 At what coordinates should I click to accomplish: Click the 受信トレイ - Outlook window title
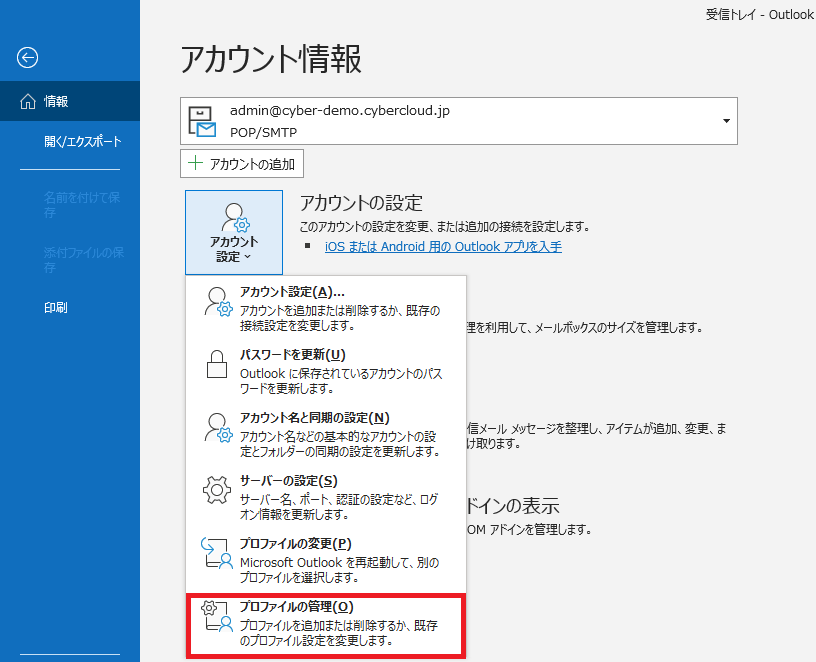pyautogui.click(x=760, y=14)
